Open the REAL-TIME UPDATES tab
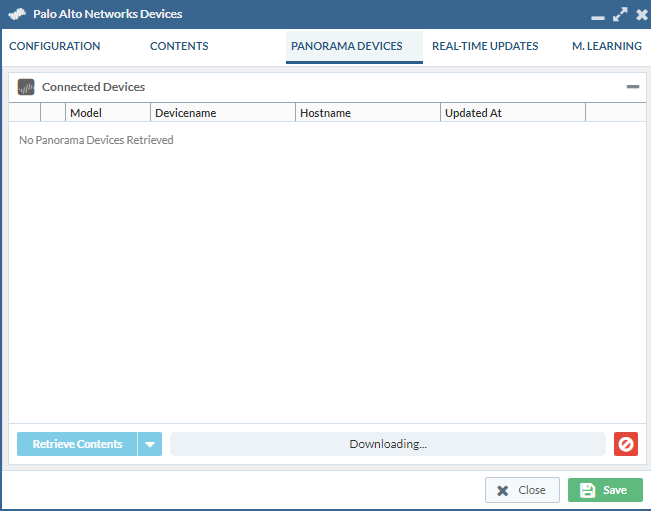Screen dimensions: 651x511 coord(485,46)
